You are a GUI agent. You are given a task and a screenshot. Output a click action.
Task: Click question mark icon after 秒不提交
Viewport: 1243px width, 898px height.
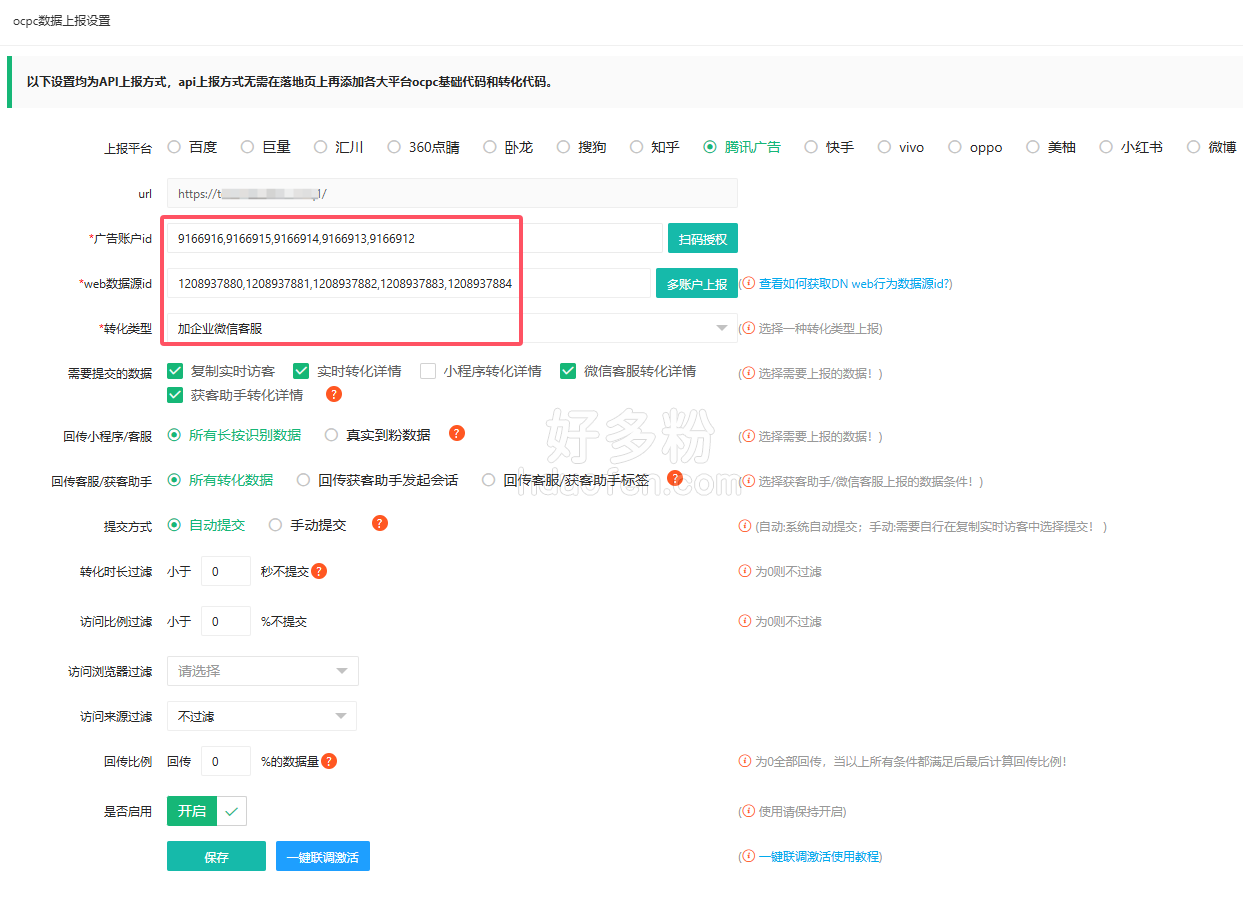click(319, 571)
